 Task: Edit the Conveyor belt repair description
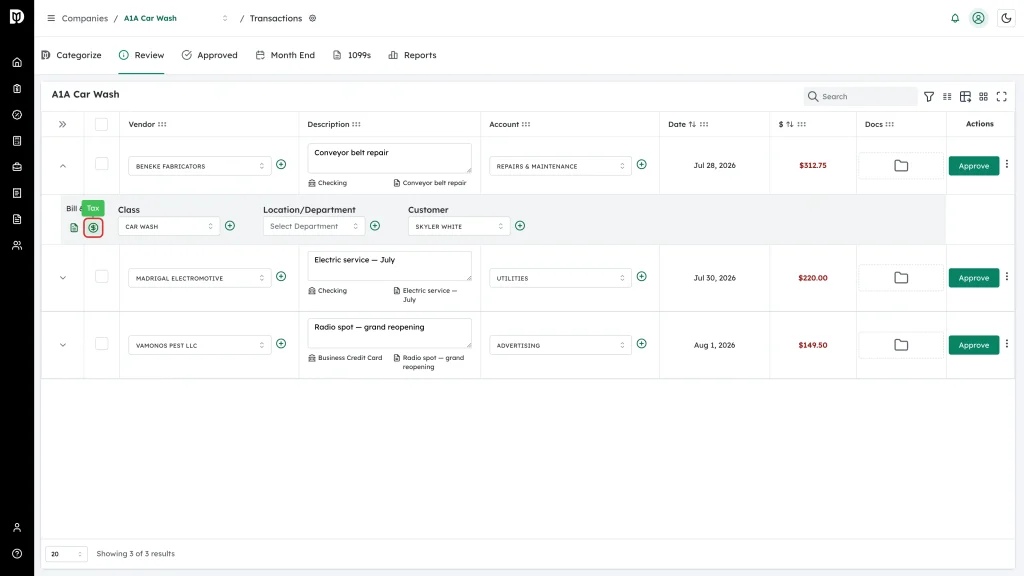pyautogui.click(x=389, y=158)
